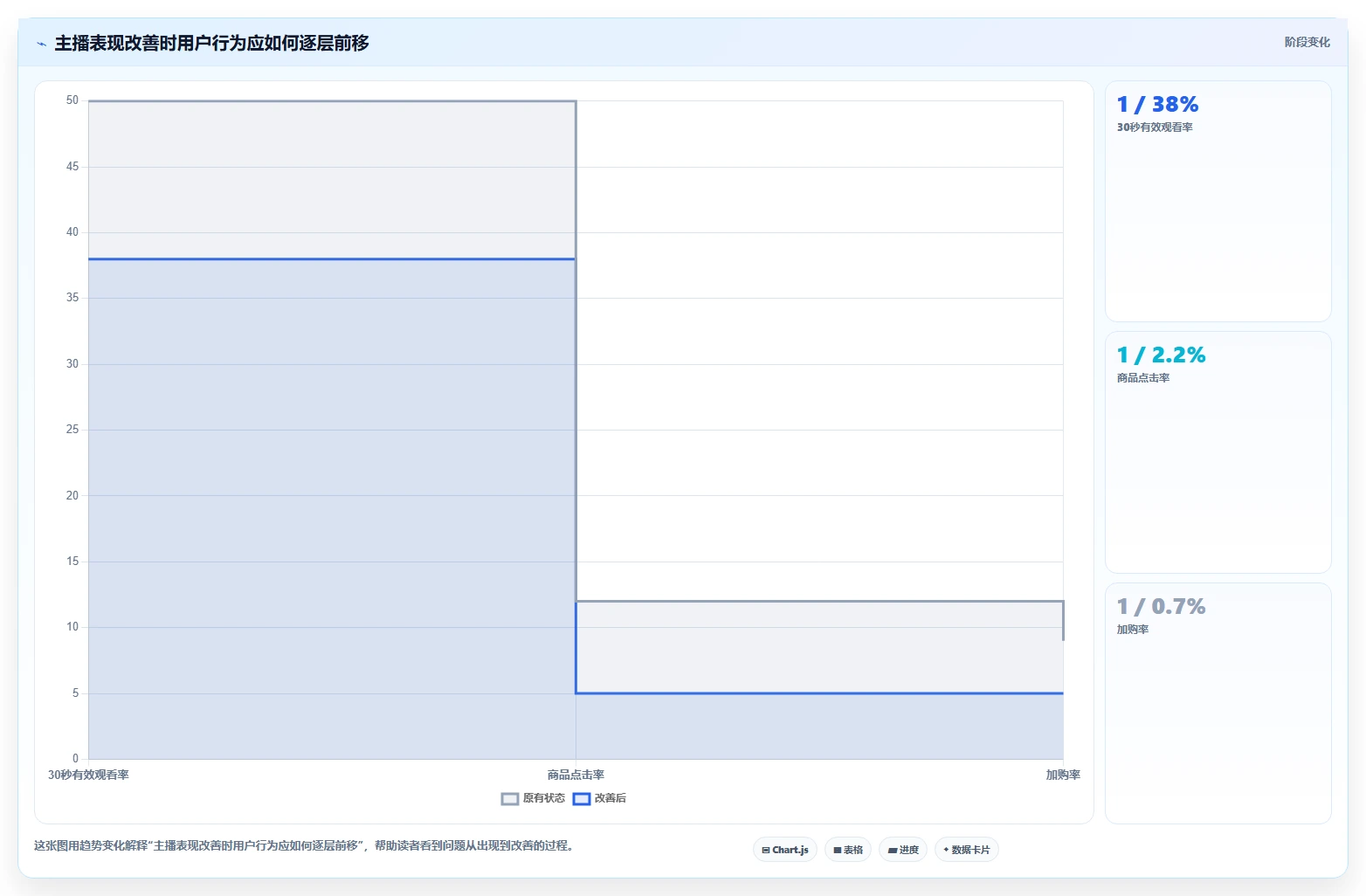Click the 加购率 x-axis label
The width and height of the screenshot is (1366, 896).
tap(1063, 775)
